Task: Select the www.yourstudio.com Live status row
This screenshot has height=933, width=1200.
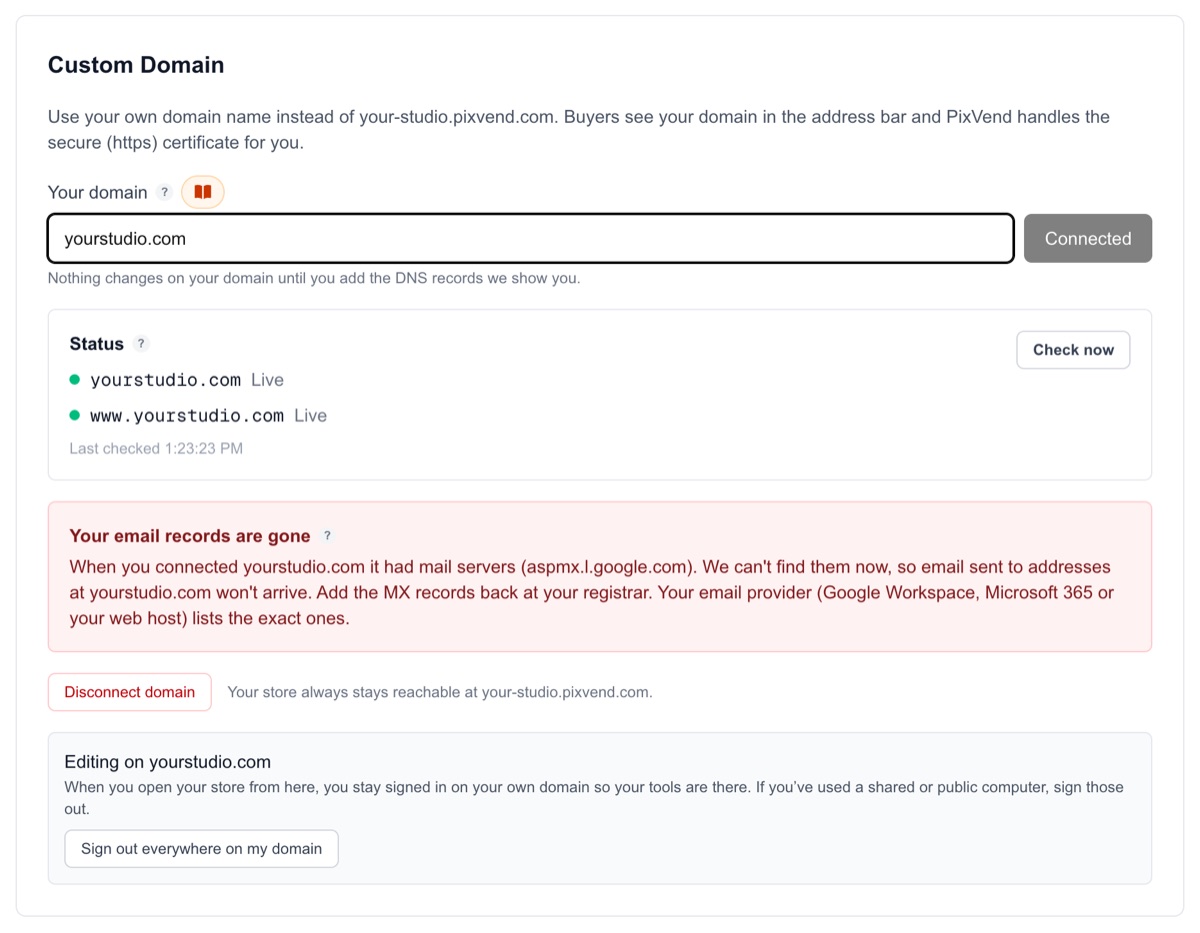Action: pos(198,416)
